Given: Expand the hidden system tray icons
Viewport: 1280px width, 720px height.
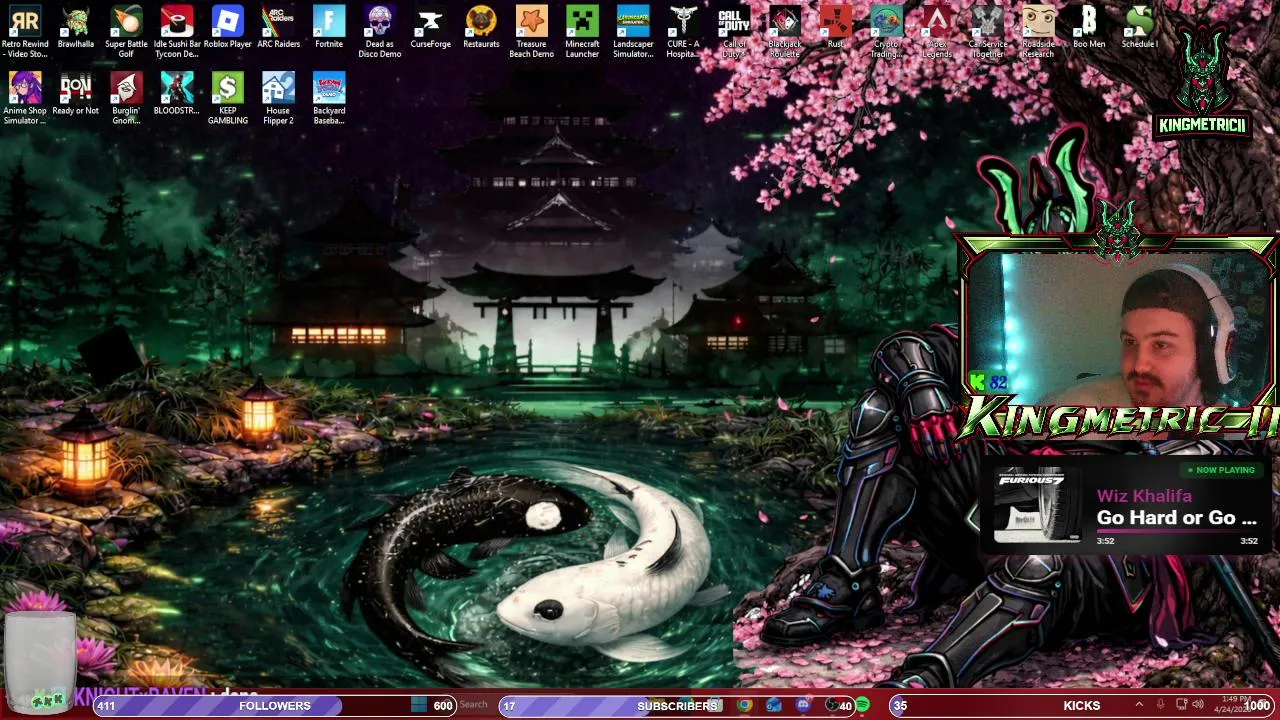Looking at the screenshot, I should click(1139, 705).
